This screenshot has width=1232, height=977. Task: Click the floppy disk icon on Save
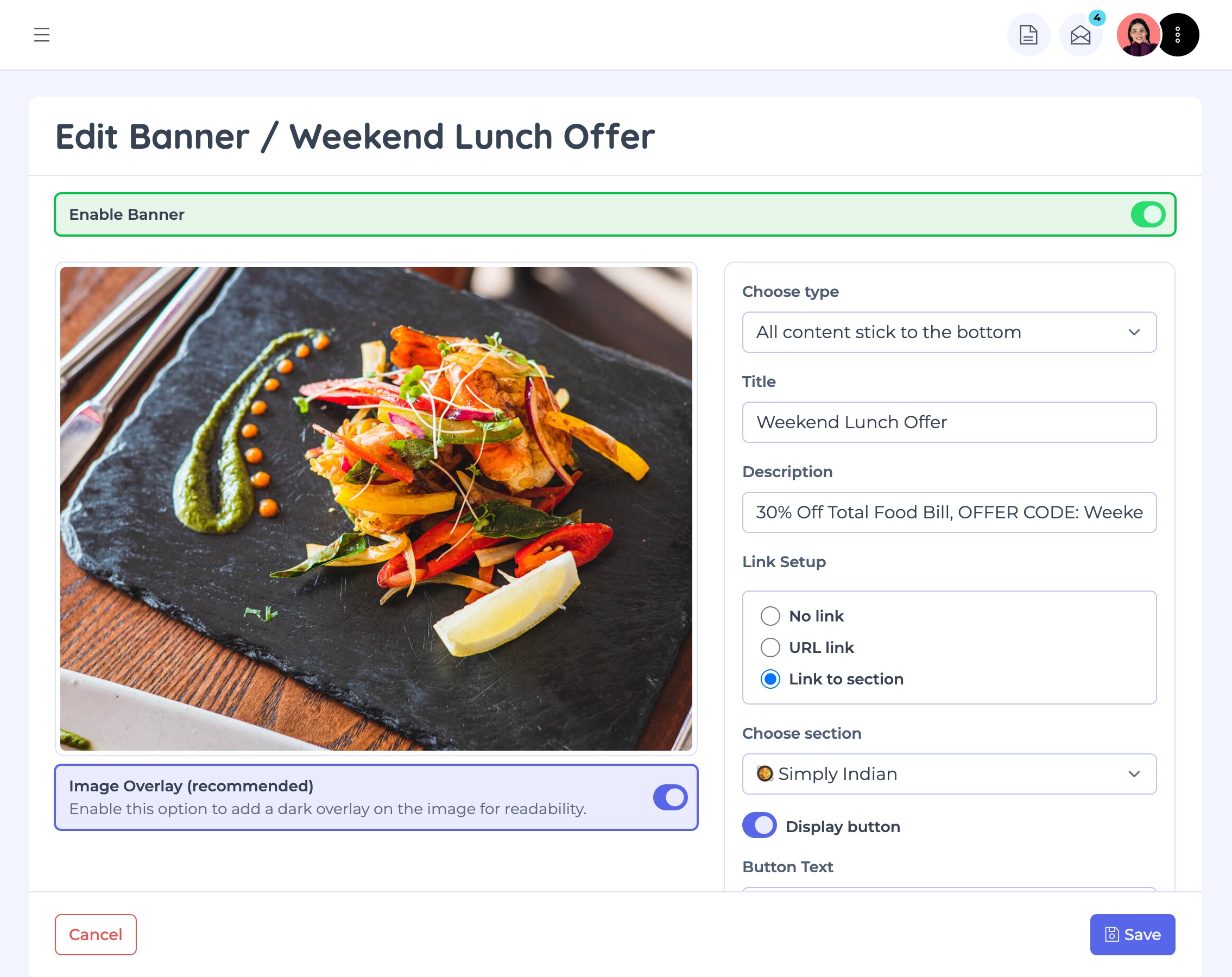tap(1111, 934)
